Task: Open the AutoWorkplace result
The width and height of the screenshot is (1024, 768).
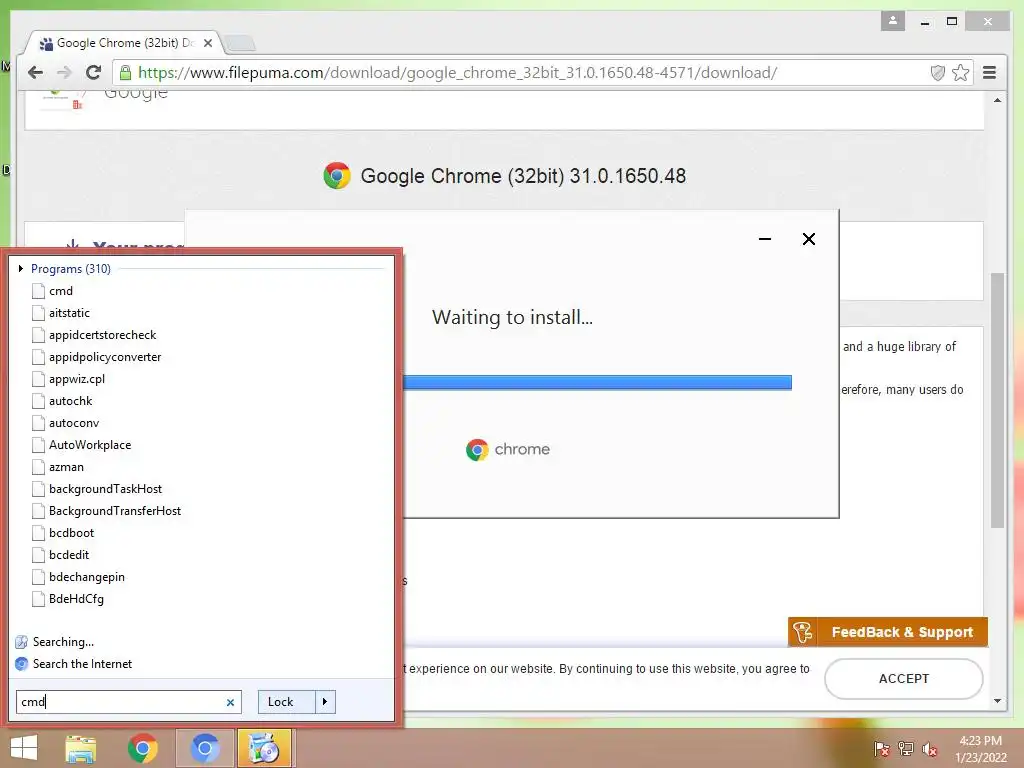Action: tap(90, 445)
